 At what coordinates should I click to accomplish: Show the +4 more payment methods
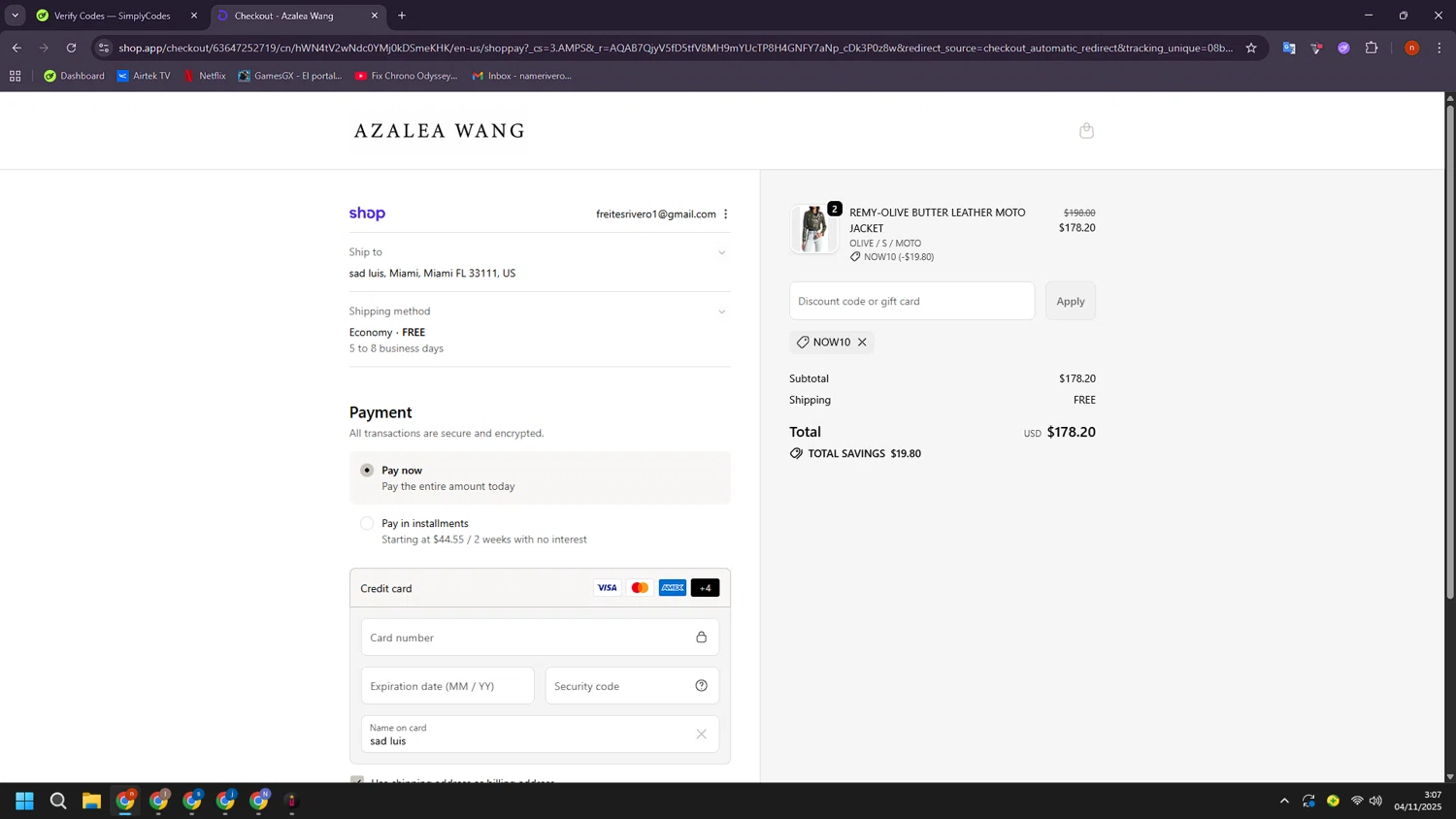click(x=705, y=588)
